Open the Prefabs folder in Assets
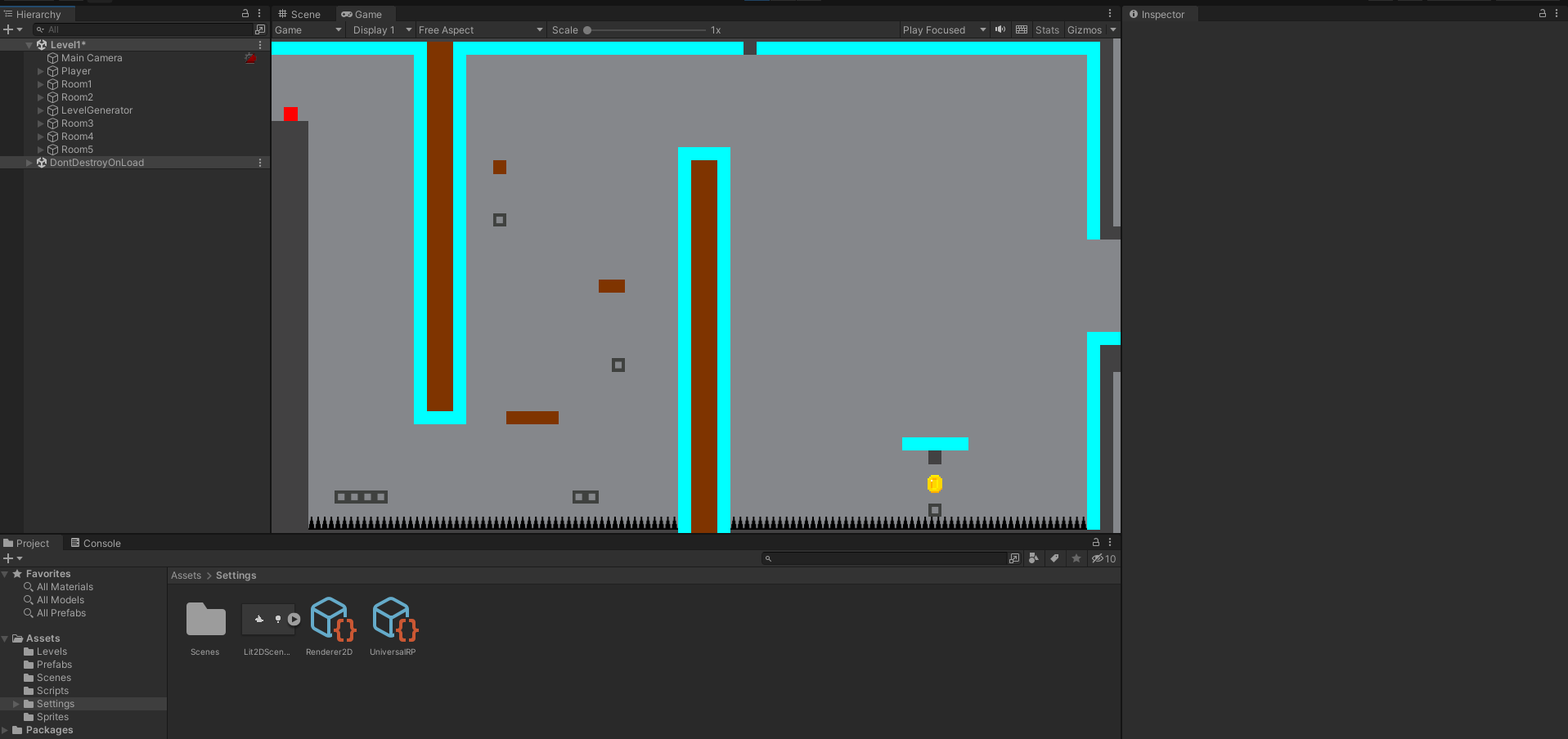The width and height of the screenshot is (1568, 739). click(54, 664)
